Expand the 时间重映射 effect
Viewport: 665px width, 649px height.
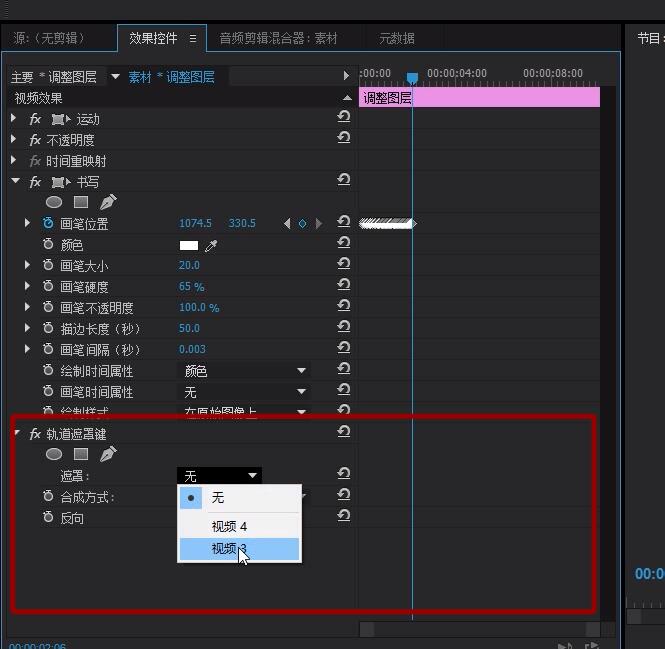tap(14, 160)
